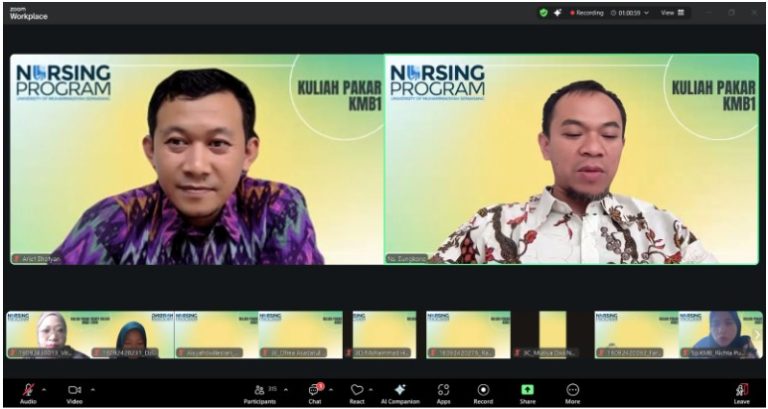Click the Arief Shofyan name label
The image size is (768, 409).
point(37,259)
